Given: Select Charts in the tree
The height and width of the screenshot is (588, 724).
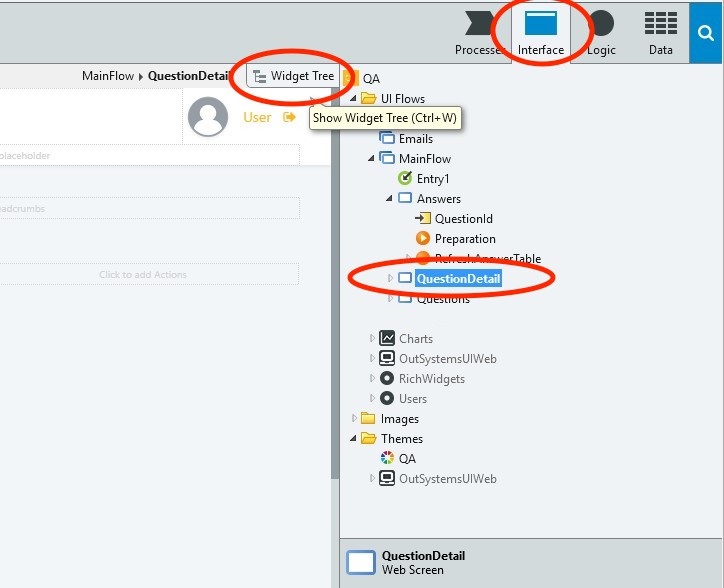Looking at the screenshot, I should click(x=416, y=339).
